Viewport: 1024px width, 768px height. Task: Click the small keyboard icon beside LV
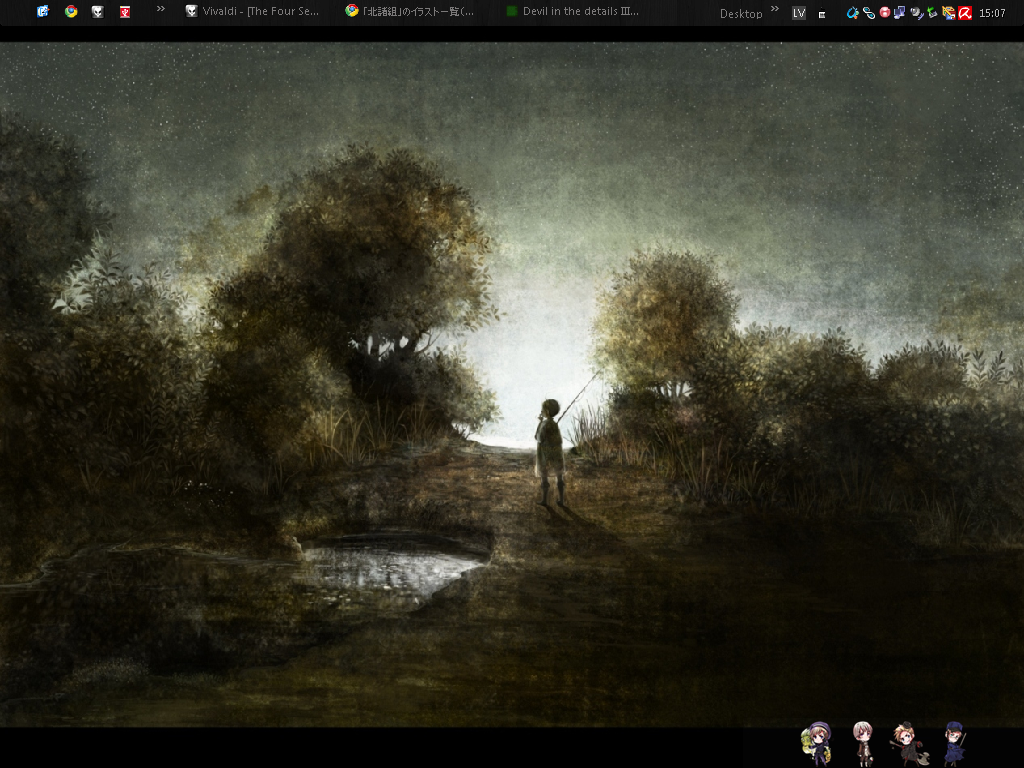pyautogui.click(x=822, y=14)
